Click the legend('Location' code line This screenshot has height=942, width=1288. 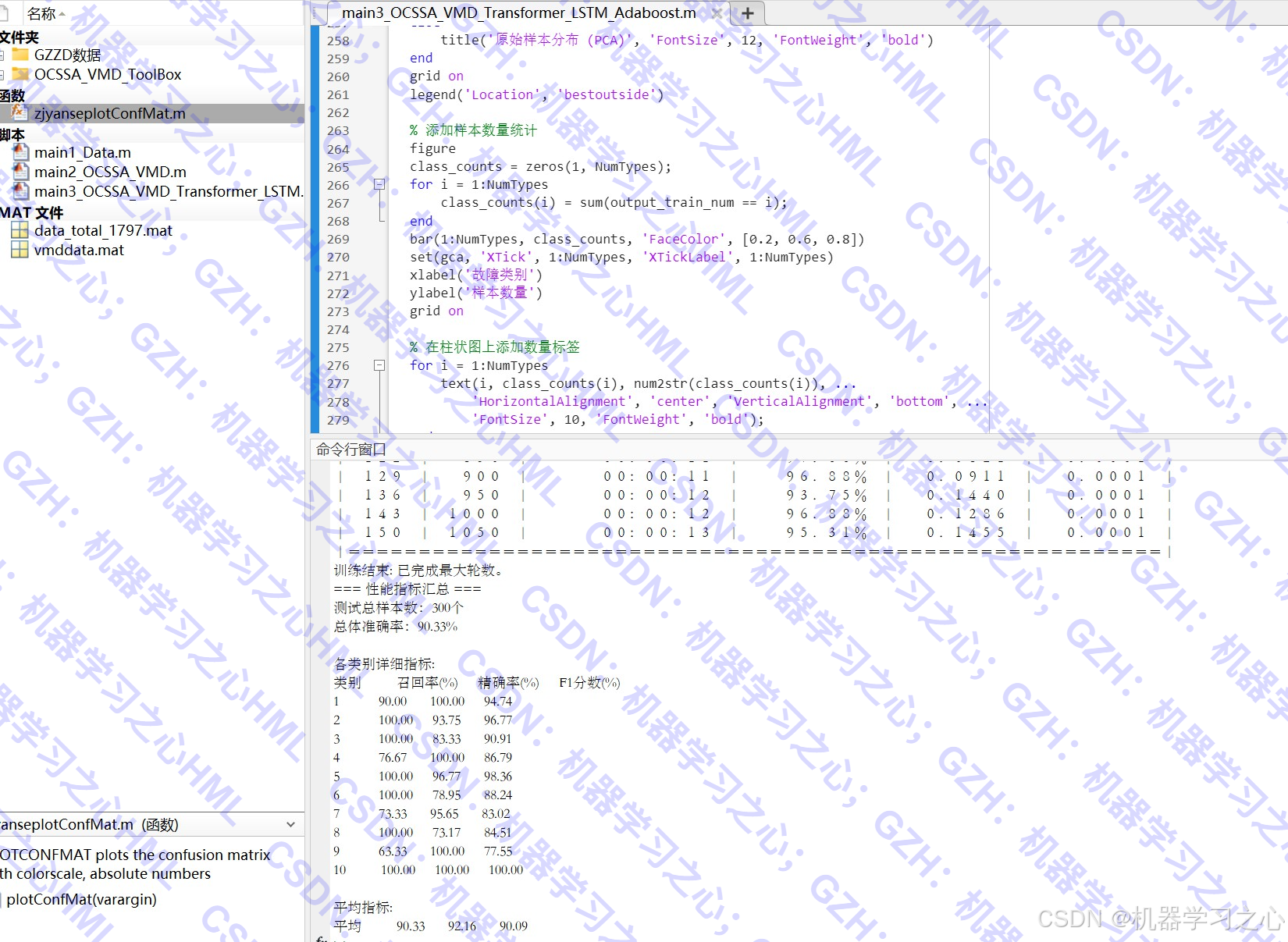[536, 94]
